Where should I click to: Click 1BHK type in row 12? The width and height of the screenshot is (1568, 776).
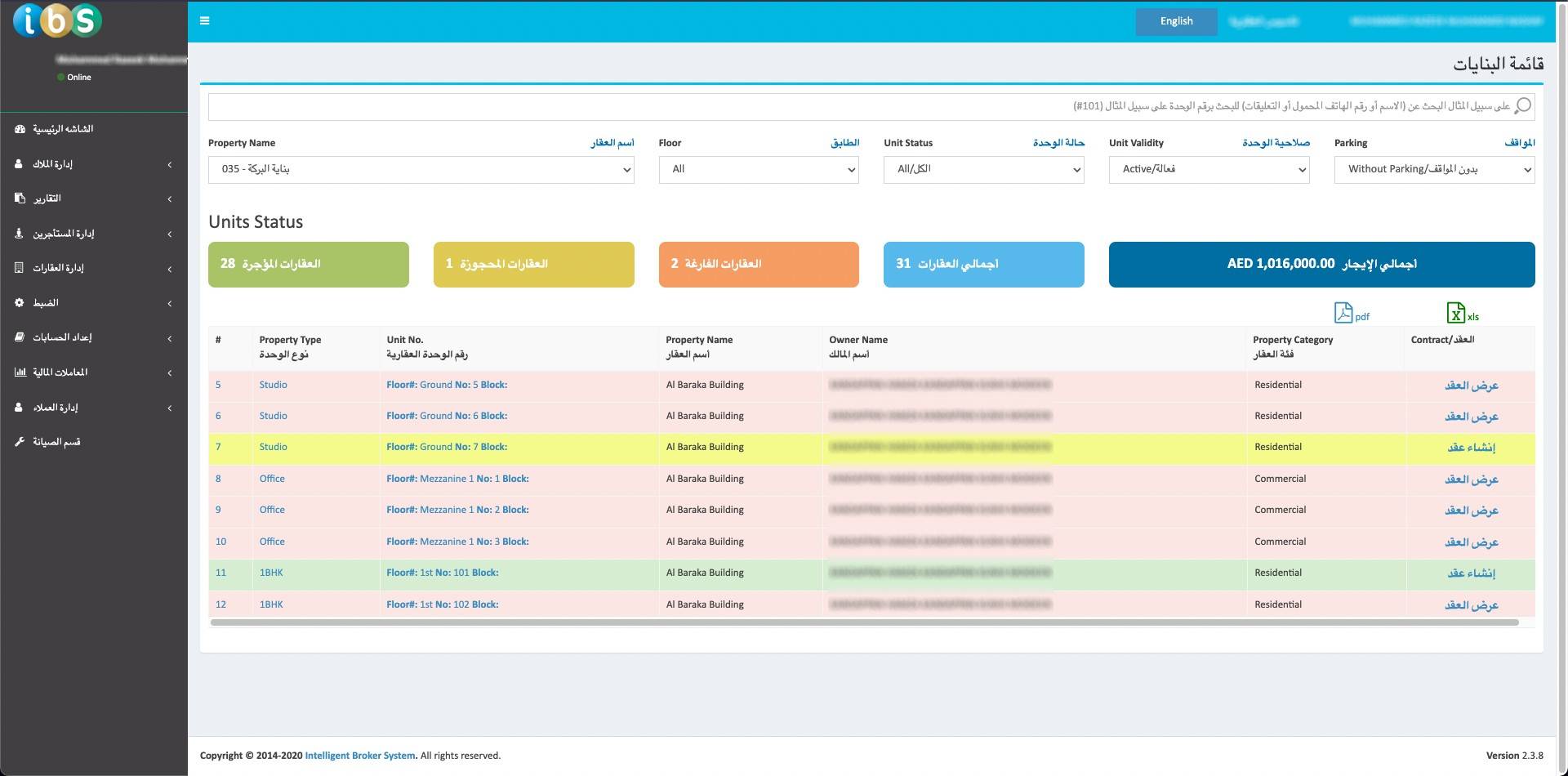pyautogui.click(x=271, y=604)
